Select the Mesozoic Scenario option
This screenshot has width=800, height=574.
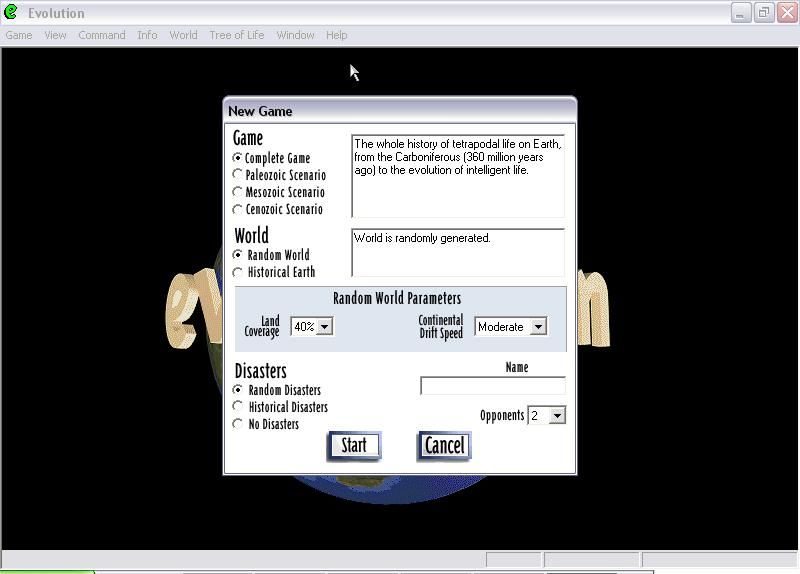coord(238,192)
